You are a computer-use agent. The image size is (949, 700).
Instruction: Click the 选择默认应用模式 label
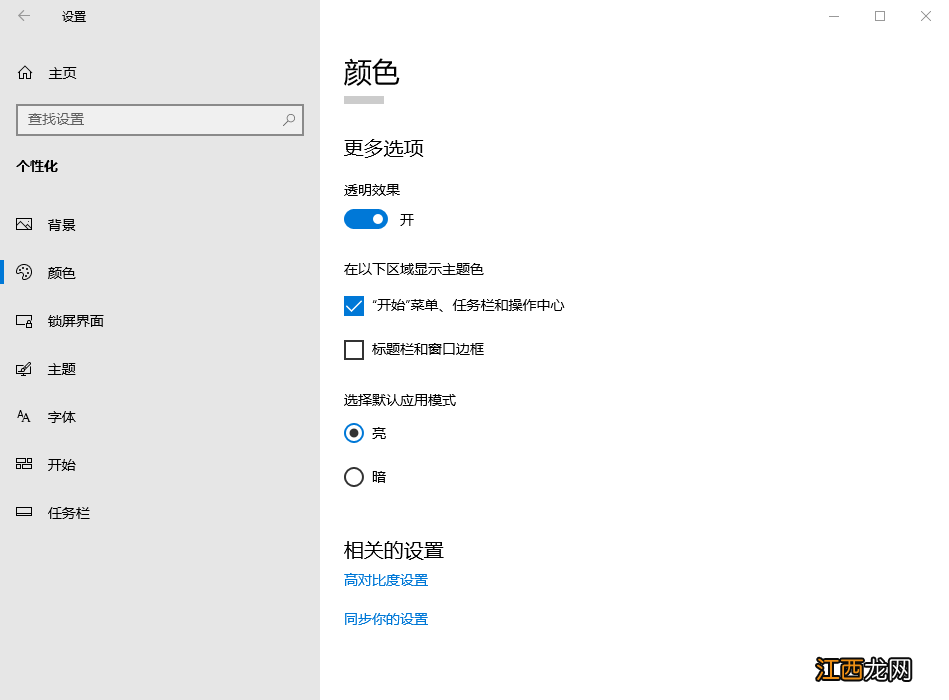400,400
